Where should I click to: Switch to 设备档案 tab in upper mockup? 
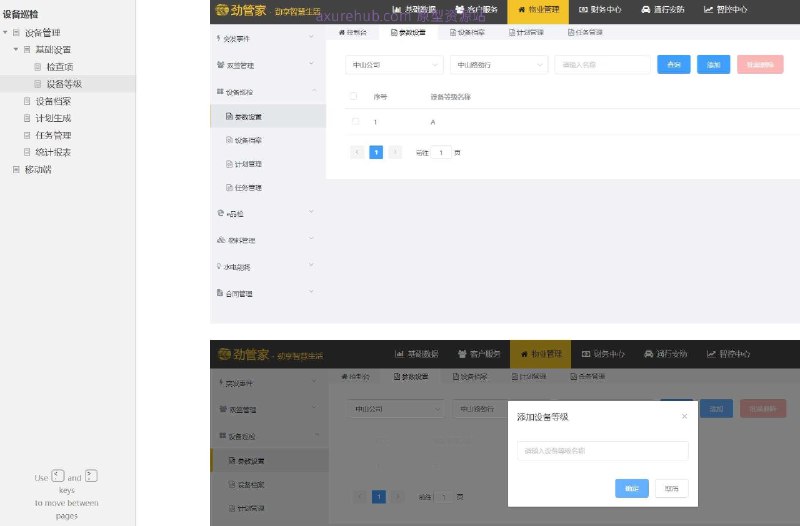[467, 32]
